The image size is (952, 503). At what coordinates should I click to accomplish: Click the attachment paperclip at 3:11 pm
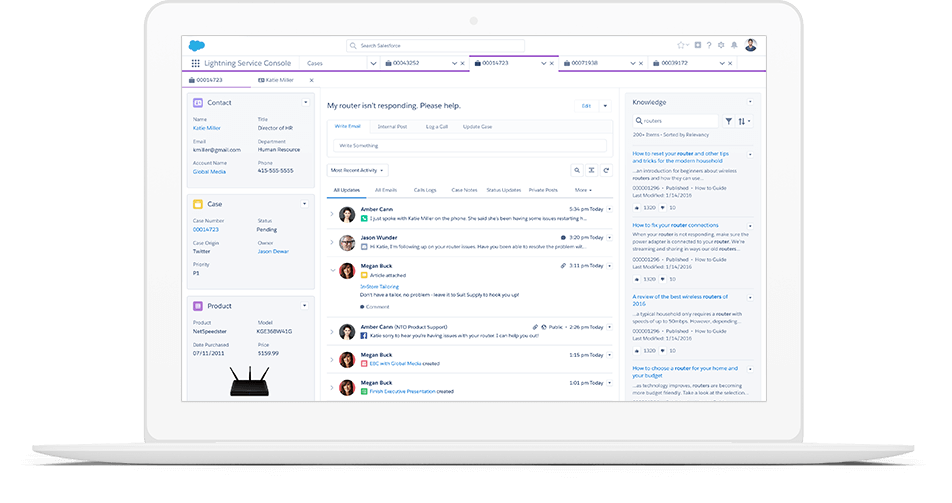click(x=563, y=266)
